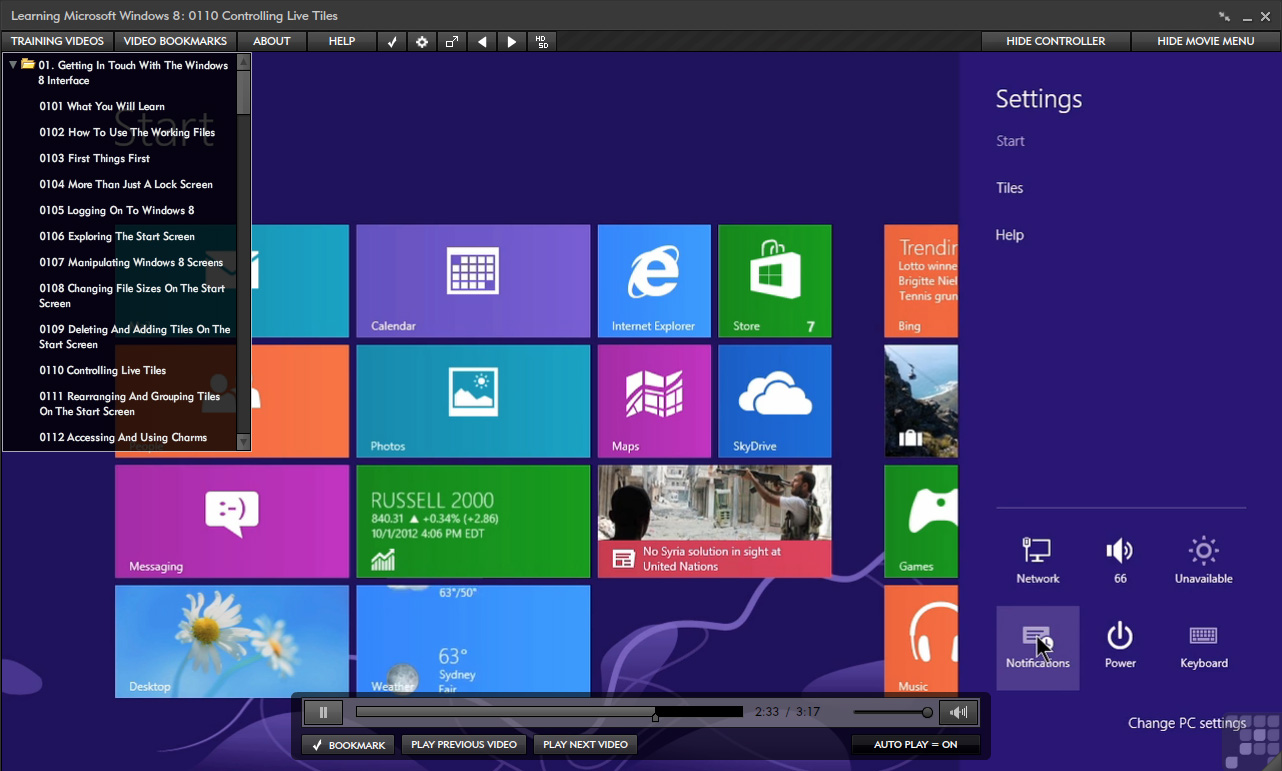This screenshot has height=771, width=1282.
Task: Select 0102 How To Use The Working Files
Action: coord(127,132)
